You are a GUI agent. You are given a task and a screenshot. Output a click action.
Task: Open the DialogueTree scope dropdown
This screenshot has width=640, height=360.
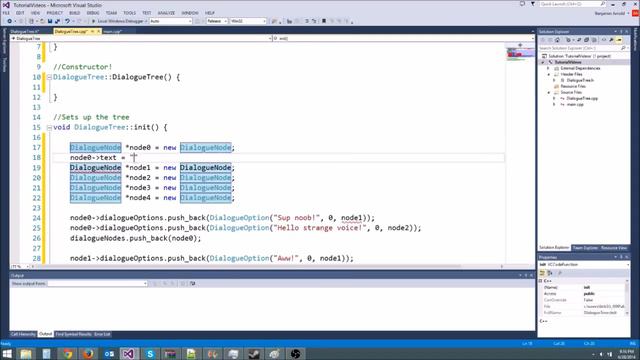[x=141, y=38]
